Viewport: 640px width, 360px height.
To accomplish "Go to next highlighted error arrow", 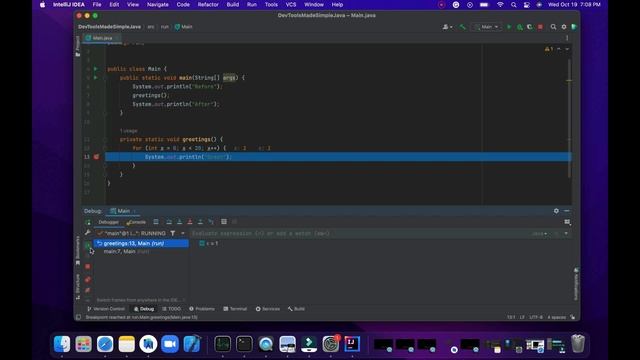I will pos(567,49).
